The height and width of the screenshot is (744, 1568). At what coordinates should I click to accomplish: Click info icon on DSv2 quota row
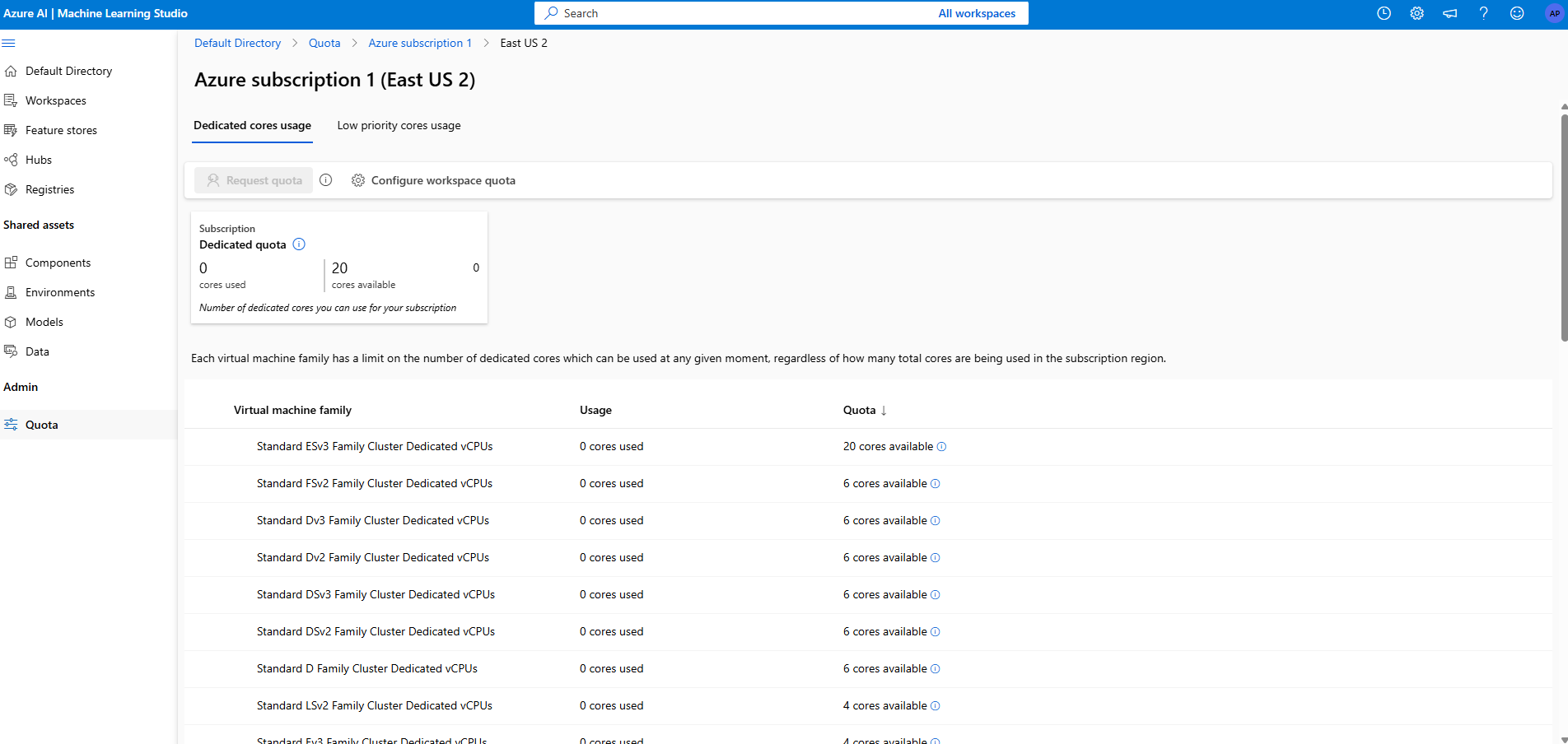[x=935, y=632]
